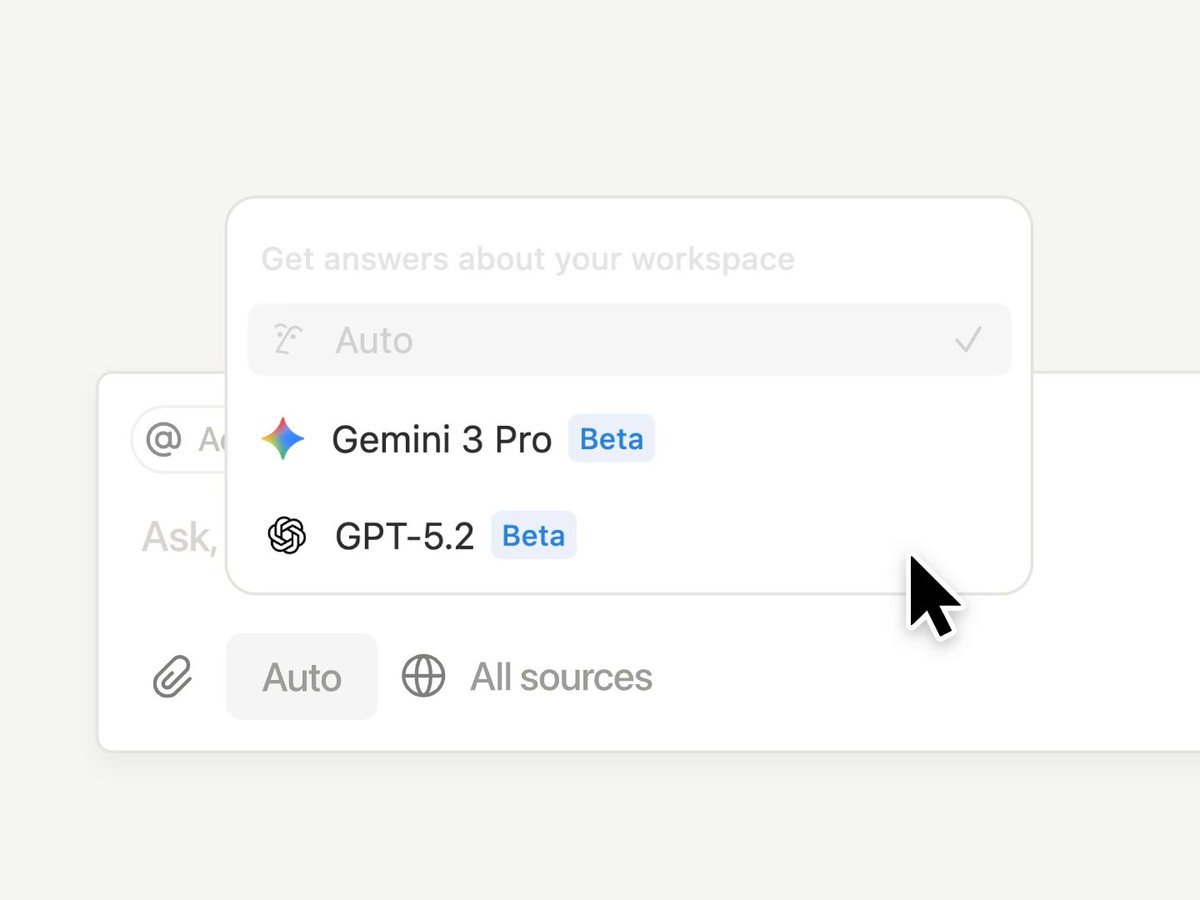The height and width of the screenshot is (900, 1200).
Task: Click the checkmark beside Auto
Action: click(967, 341)
